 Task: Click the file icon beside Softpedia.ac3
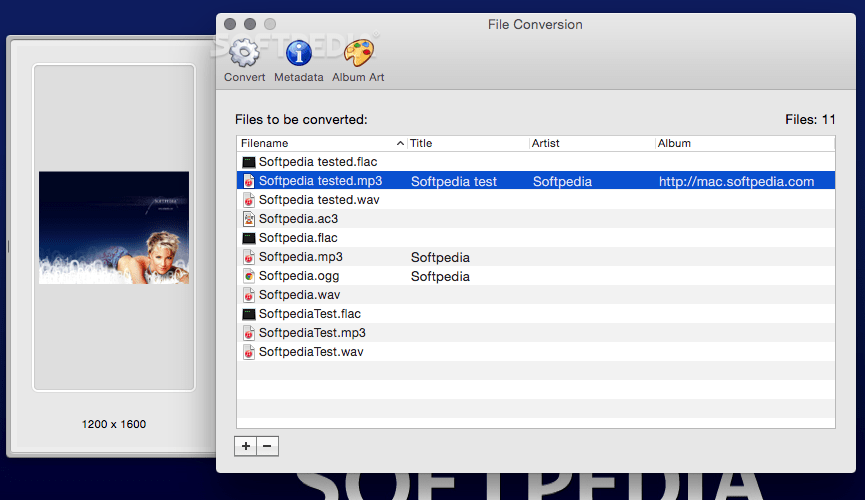pos(249,219)
